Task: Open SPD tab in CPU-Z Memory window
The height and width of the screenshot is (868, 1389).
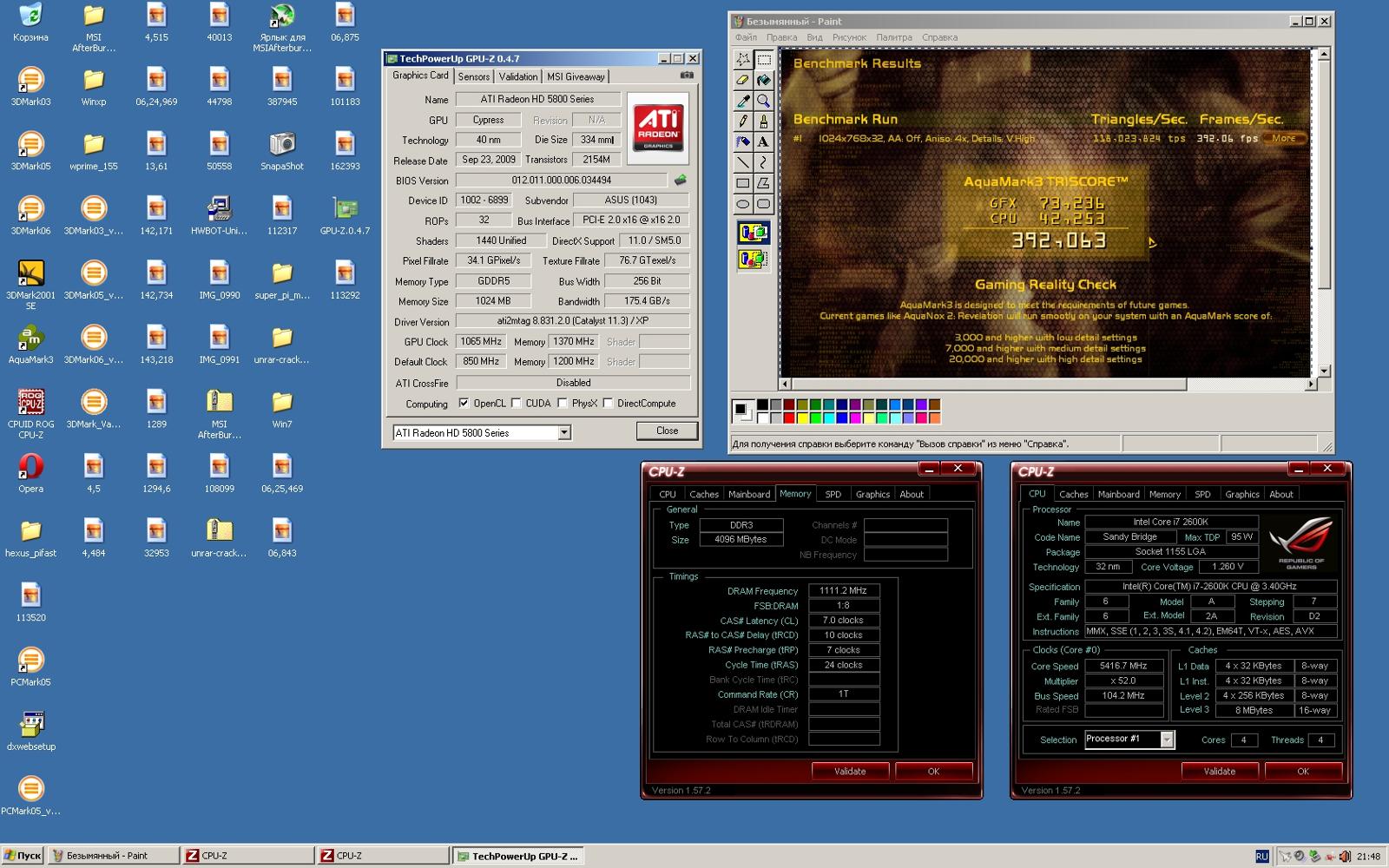Action: pos(833,494)
